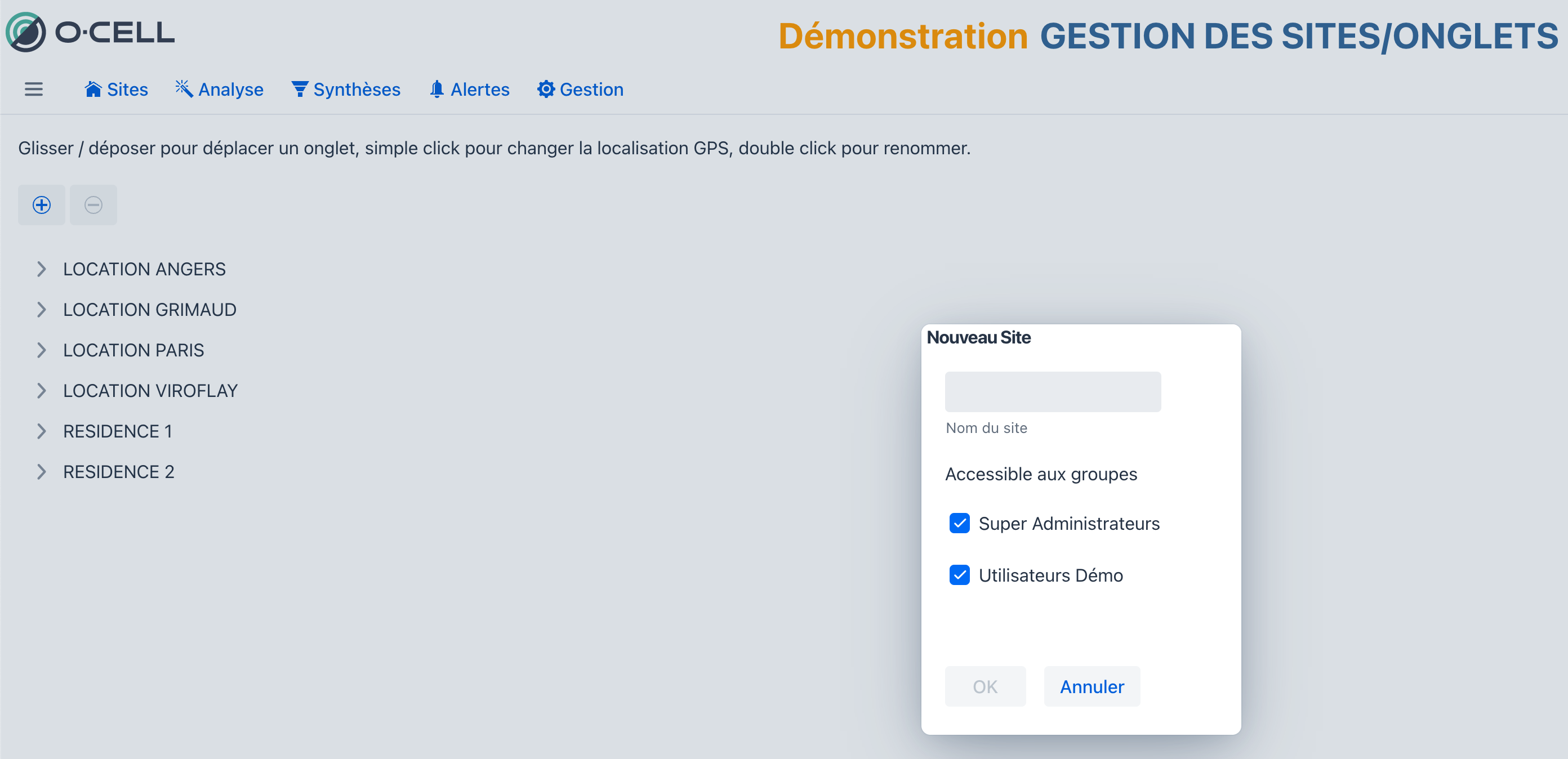Image resolution: width=1568 pixels, height=759 pixels.
Task: Click the Accessible aux groupes label
Action: click(x=1041, y=474)
